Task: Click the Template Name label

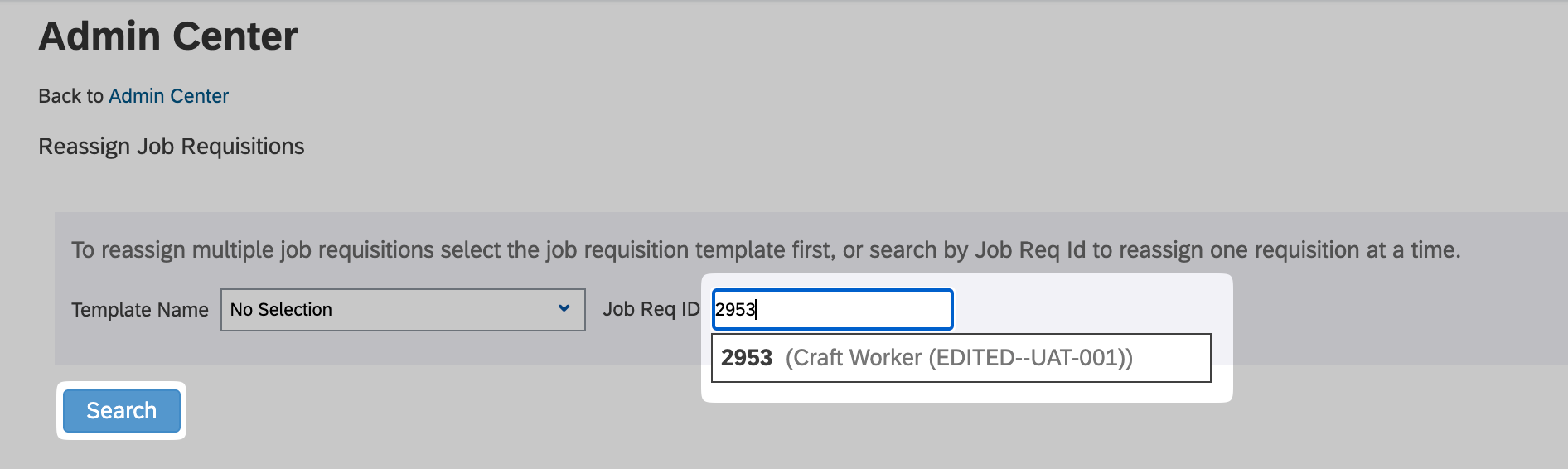Action: pos(140,310)
